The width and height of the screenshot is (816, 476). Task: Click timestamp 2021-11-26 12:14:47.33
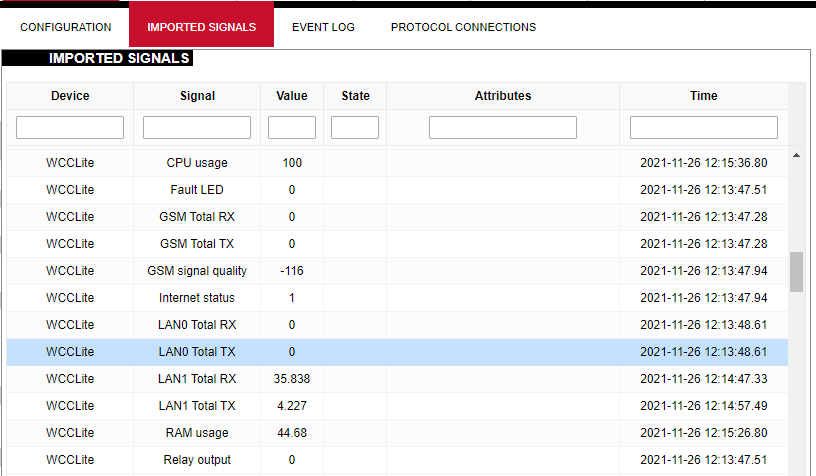pyautogui.click(x=704, y=379)
